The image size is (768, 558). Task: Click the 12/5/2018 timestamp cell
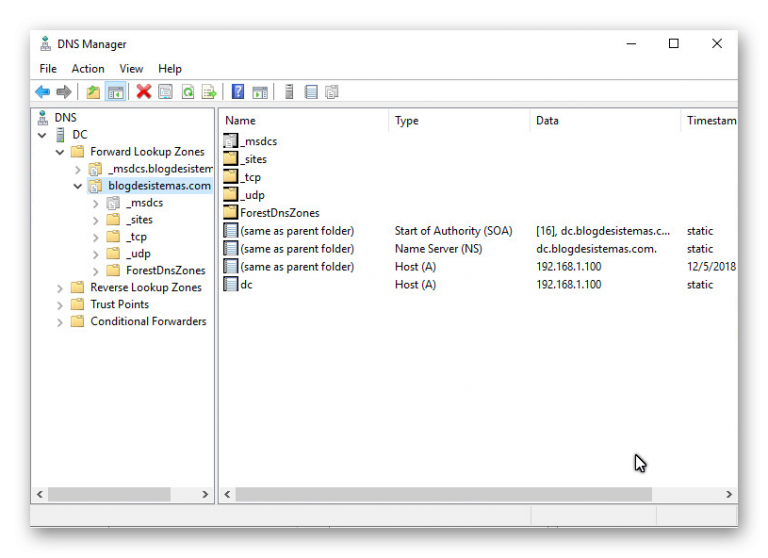[x=711, y=267]
